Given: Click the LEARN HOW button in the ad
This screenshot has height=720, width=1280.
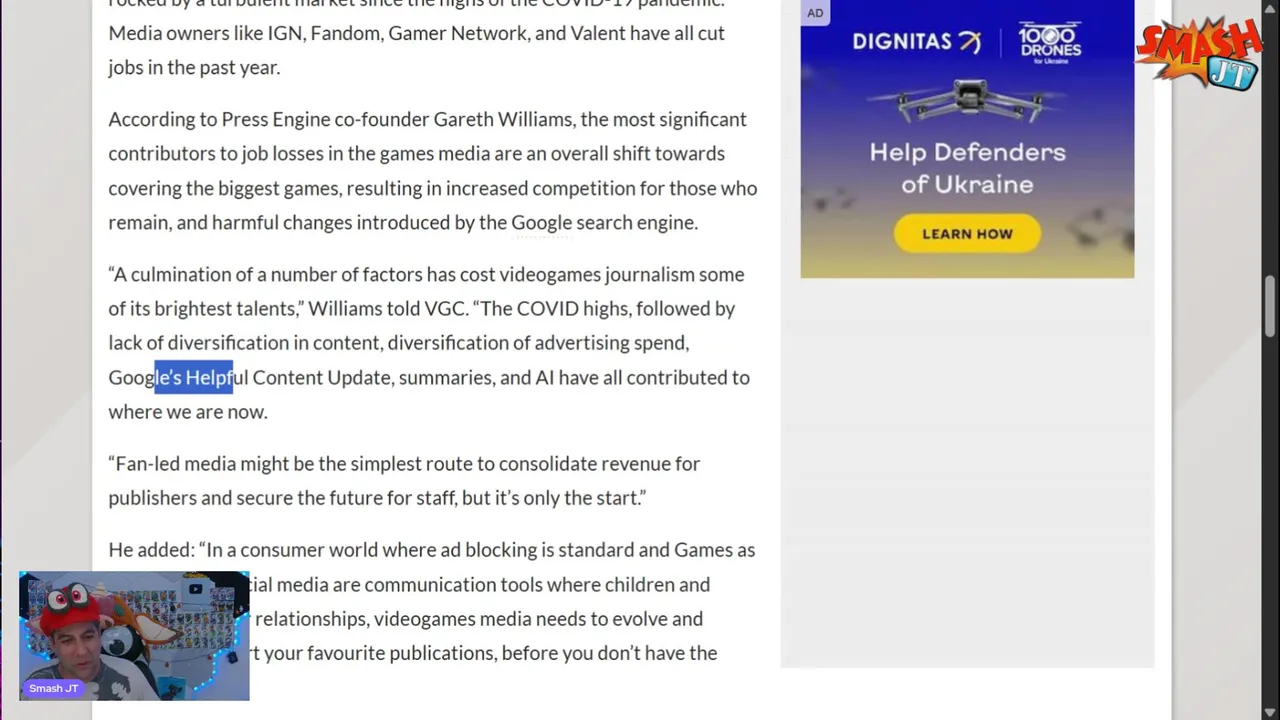Looking at the screenshot, I should 967,234.
